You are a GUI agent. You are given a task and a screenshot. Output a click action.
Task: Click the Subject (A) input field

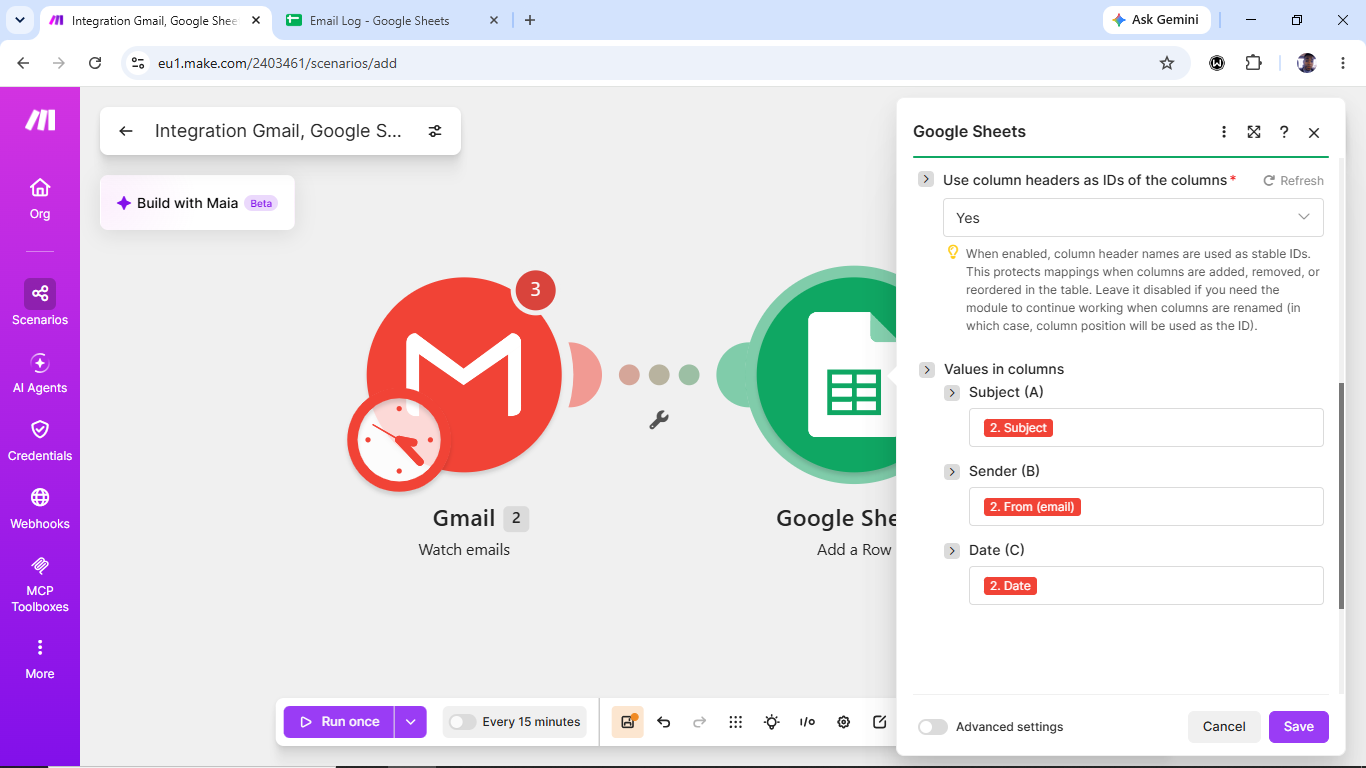(1146, 427)
